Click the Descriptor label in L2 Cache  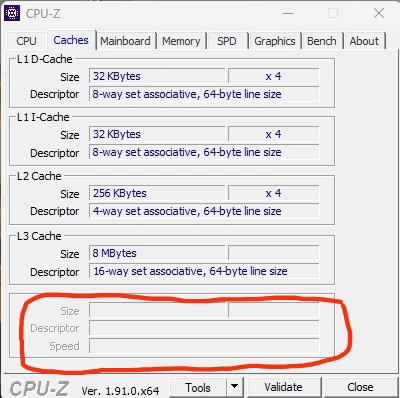(55, 211)
